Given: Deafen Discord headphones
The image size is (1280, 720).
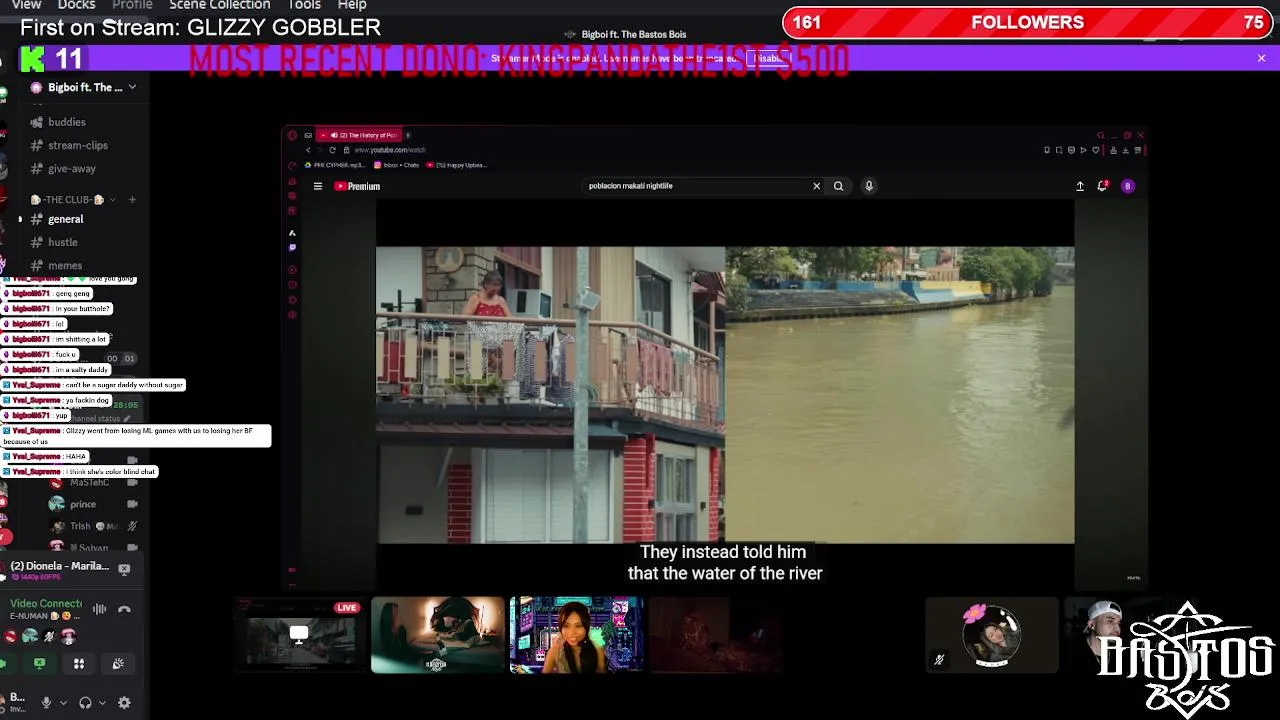Looking at the screenshot, I should coord(85,703).
